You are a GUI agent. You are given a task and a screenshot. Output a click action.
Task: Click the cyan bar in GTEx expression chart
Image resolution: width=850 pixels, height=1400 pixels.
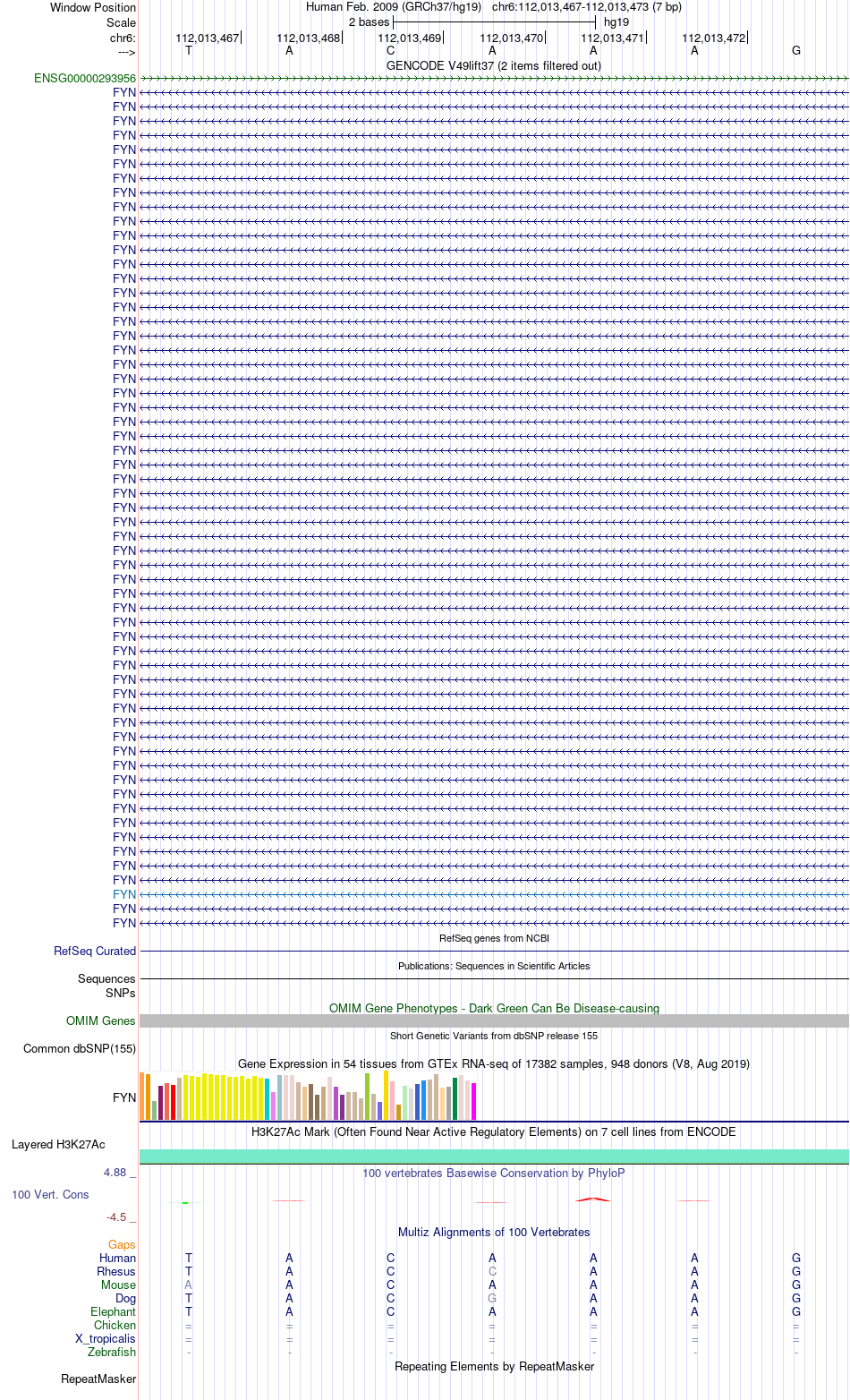pyautogui.click(x=268, y=1099)
